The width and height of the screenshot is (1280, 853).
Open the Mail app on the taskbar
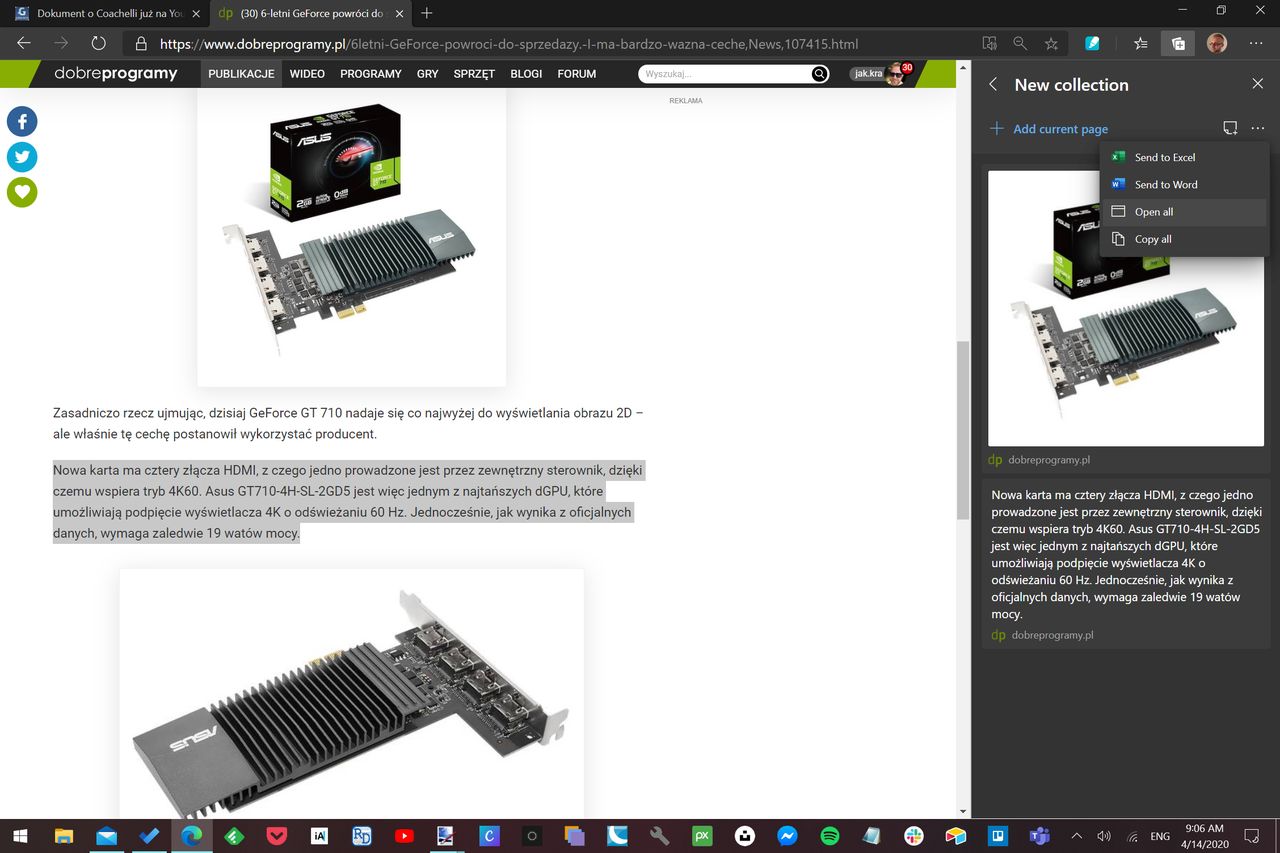pyautogui.click(x=106, y=836)
